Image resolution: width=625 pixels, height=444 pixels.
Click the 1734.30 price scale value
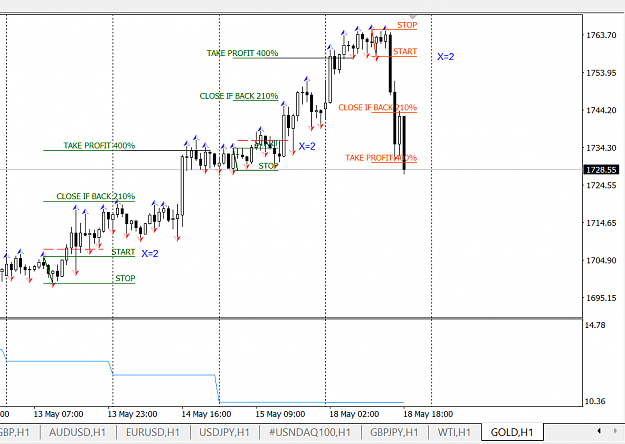point(601,148)
